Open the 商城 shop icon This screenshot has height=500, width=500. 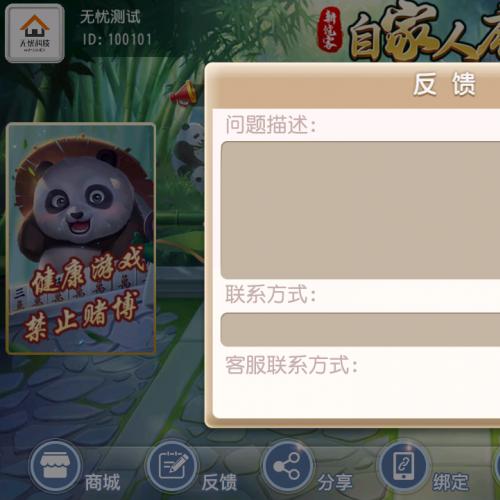click(x=55, y=466)
